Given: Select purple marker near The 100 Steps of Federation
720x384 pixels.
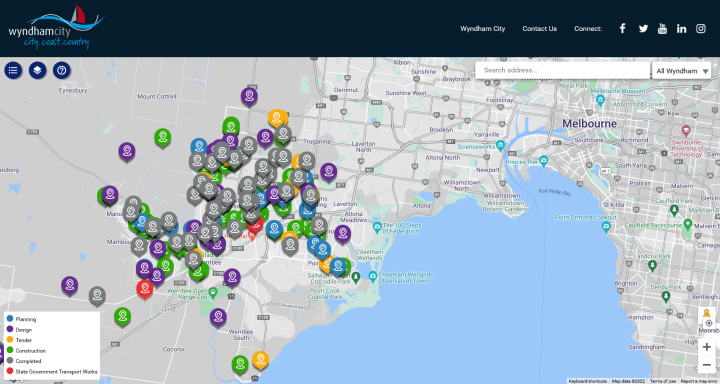Looking at the screenshot, I should (x=343, y=234).
